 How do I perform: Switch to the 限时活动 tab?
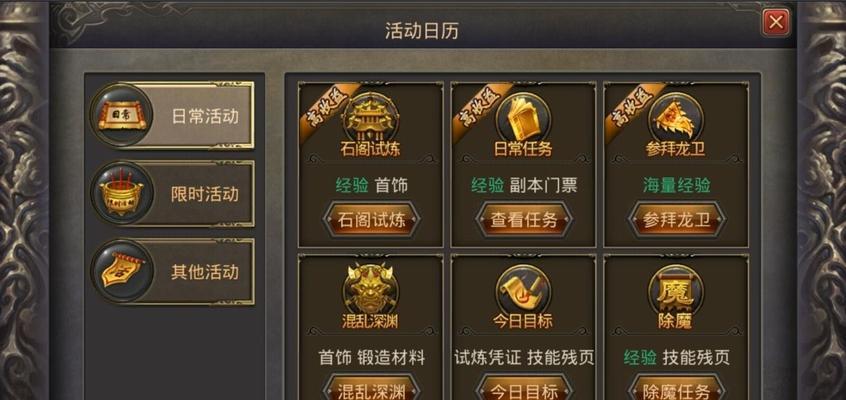click(x=172, y=193)
